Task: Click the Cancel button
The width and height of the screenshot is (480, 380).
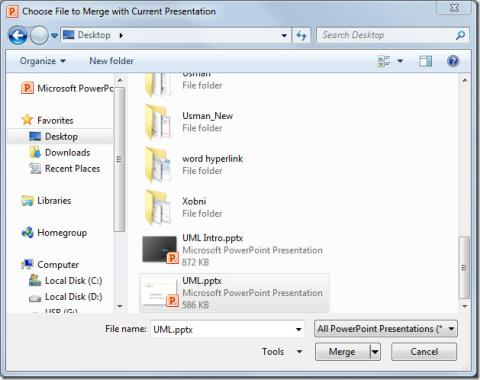Action: point(424,352)
